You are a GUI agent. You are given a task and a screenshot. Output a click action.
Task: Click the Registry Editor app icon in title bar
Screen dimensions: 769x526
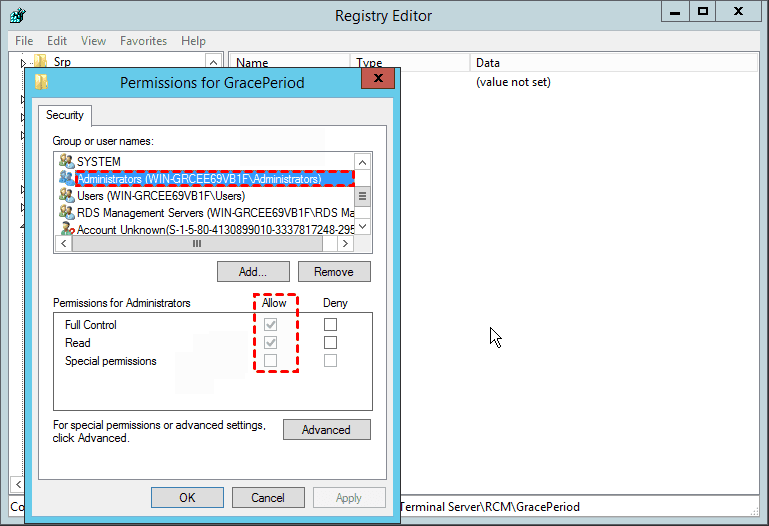tap(18, 15)
